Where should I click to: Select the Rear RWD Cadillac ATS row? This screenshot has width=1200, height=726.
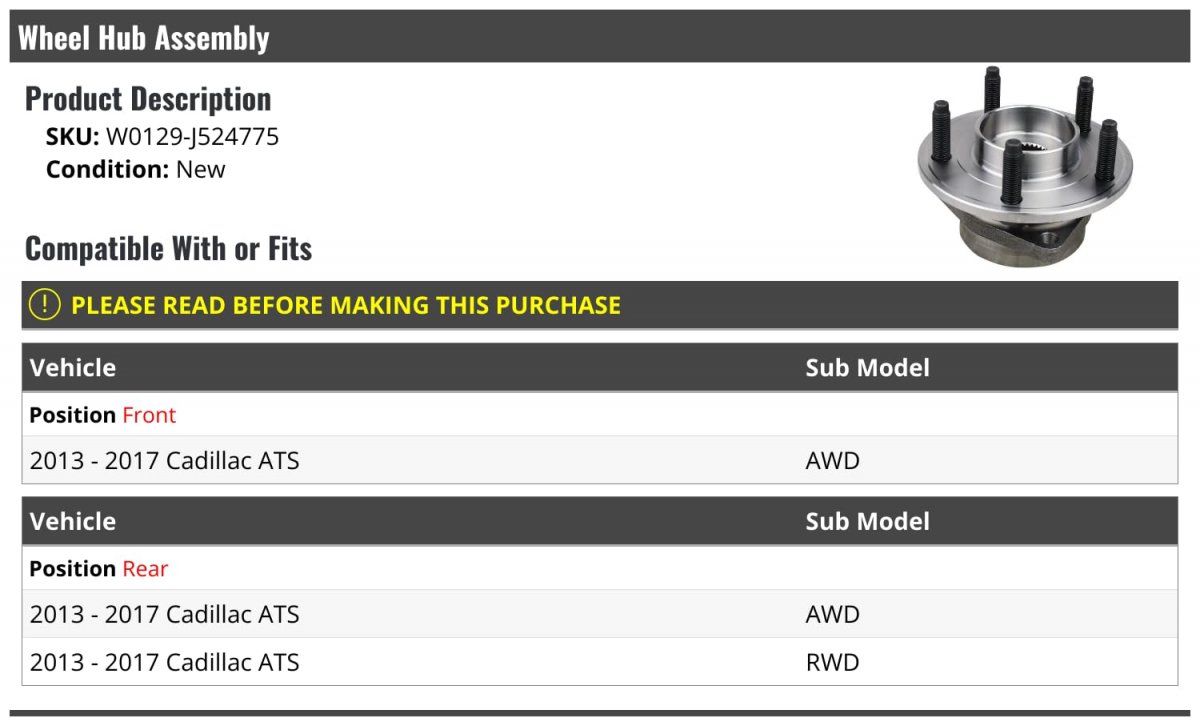tap(600, 662)
